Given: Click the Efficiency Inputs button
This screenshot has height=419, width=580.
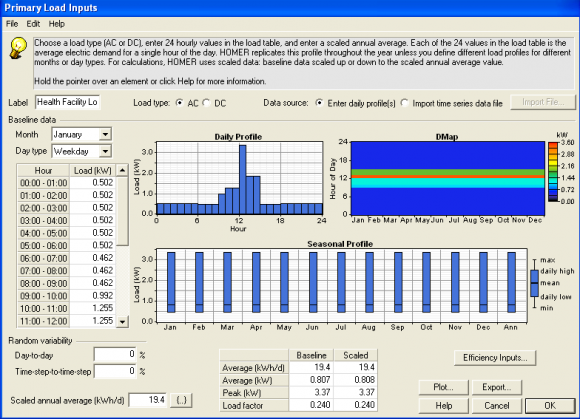Looking at the screenshot, I should click(x=495, y=358).
